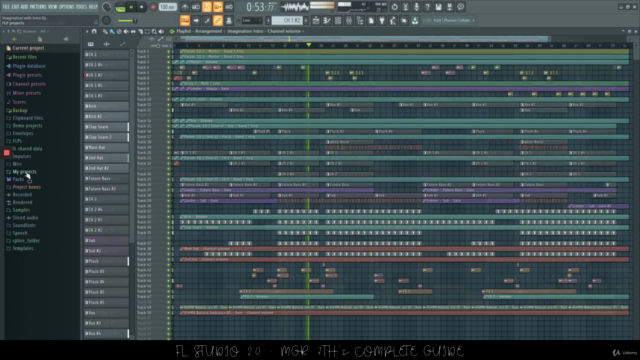The width and height of the screenshot is (640, 360).
Task: Select the Select tool in the playlist toolbar
Action: tap(147, 31)
